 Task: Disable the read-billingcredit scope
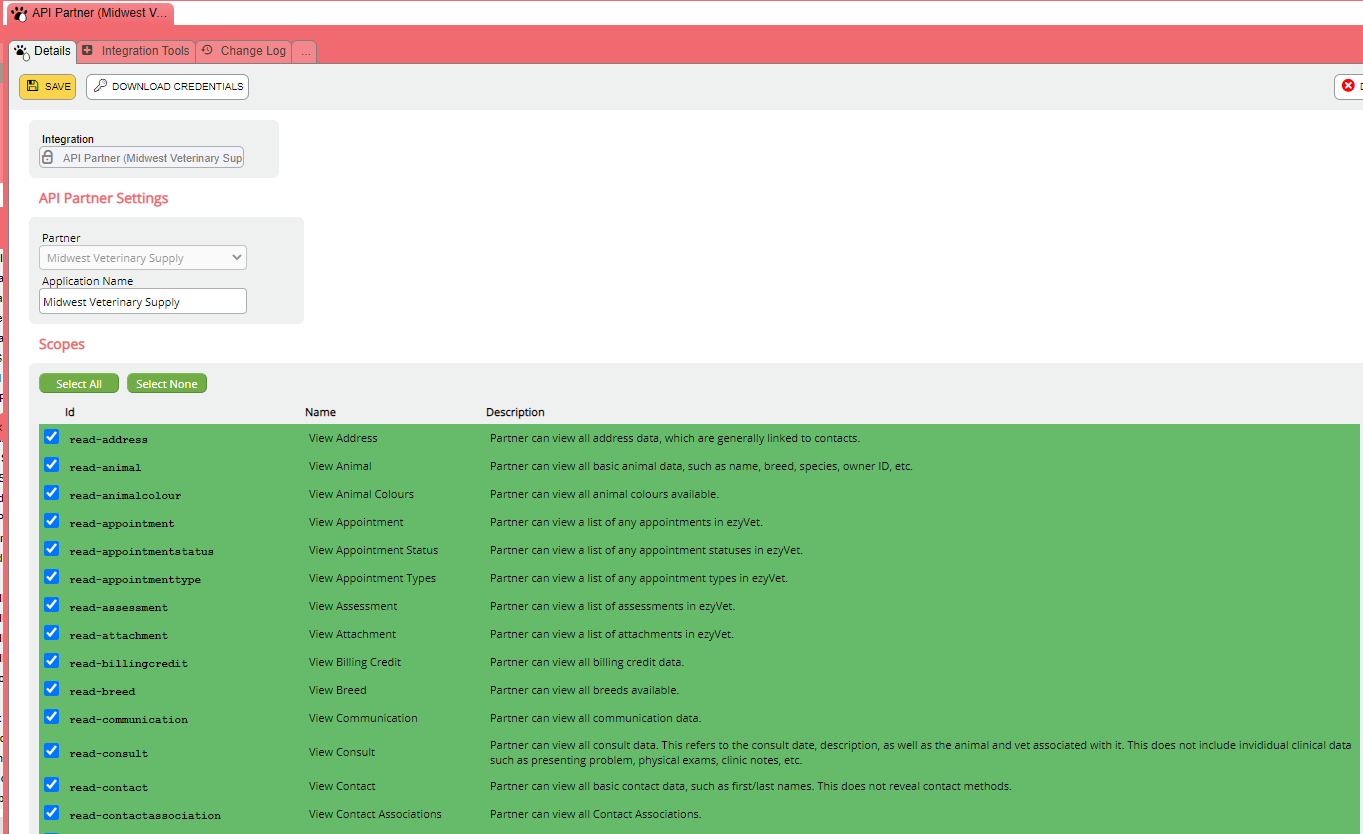click(x=52, y=661)
